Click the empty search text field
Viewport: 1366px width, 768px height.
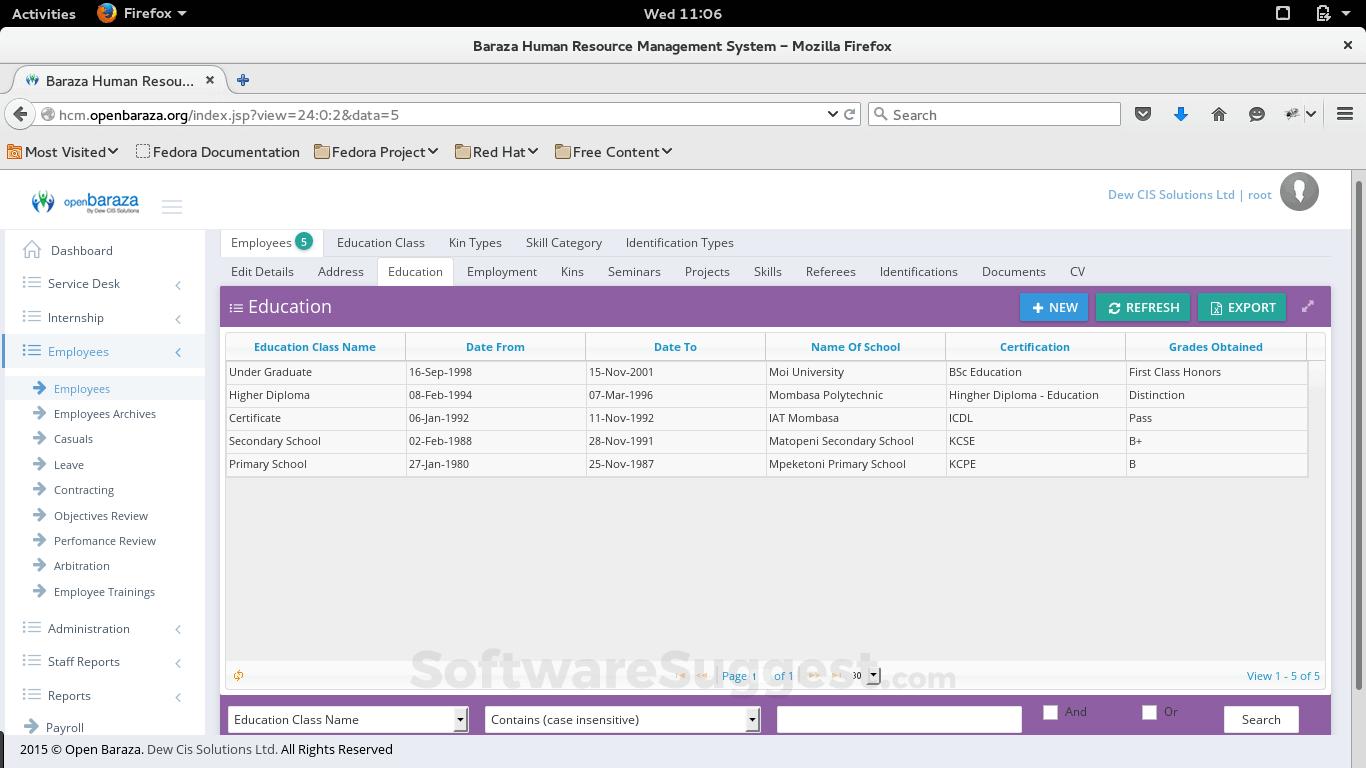tap(897, 719)
